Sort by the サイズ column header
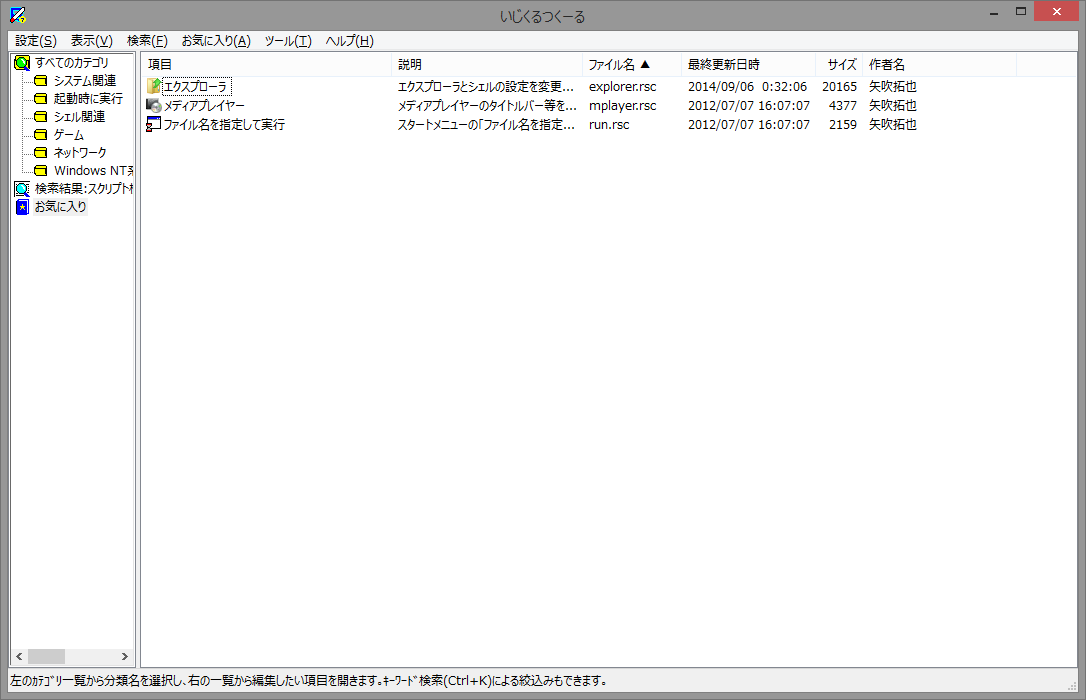1086x700 pixels. (x=839, y=64)
